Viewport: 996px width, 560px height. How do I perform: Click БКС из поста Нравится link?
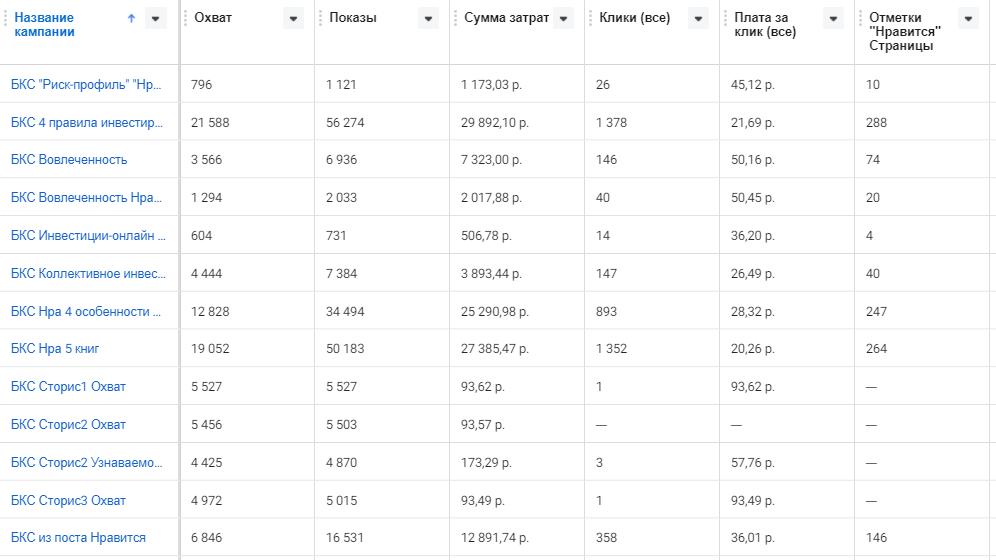tap(78, 538)
